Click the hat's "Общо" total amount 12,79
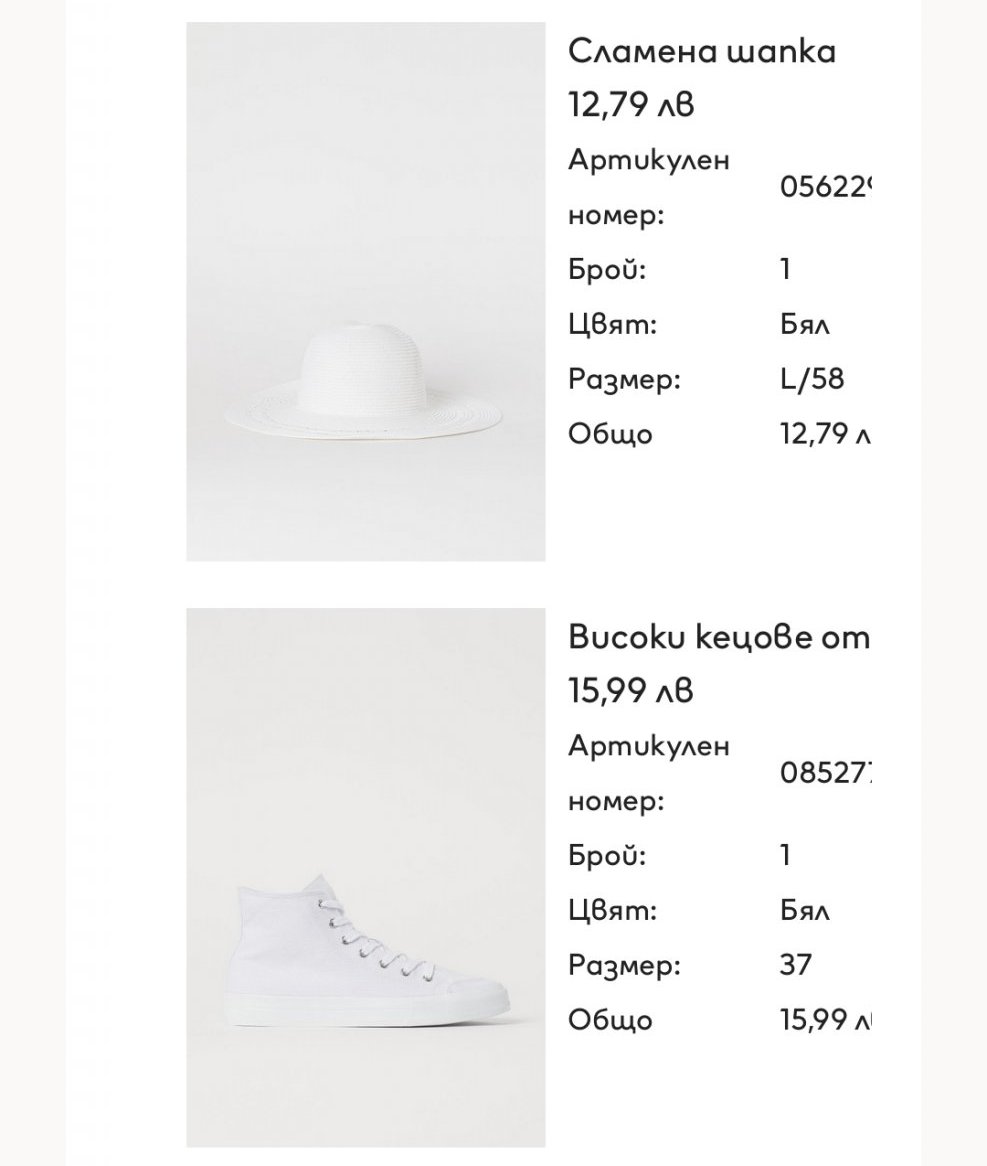The image size is (987, 1166). [x=825, y=434]
